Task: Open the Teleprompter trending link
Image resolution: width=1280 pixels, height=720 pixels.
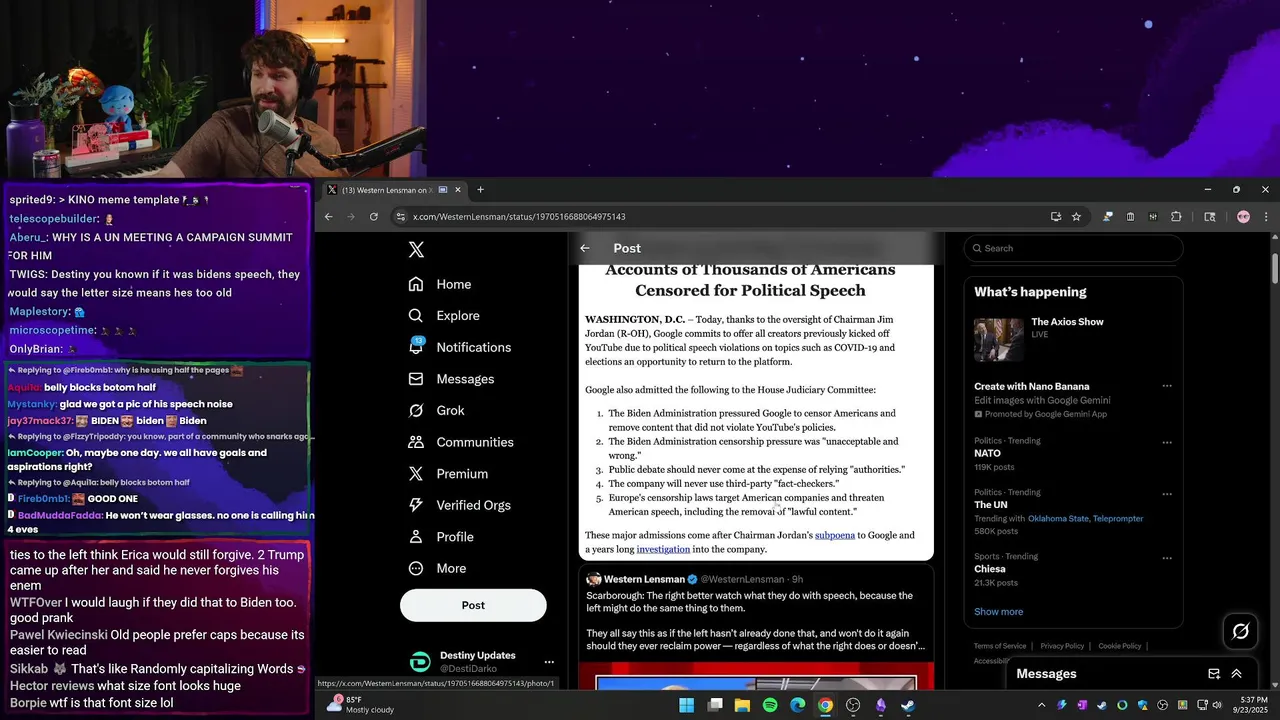Action: (x=1118, y=518)
